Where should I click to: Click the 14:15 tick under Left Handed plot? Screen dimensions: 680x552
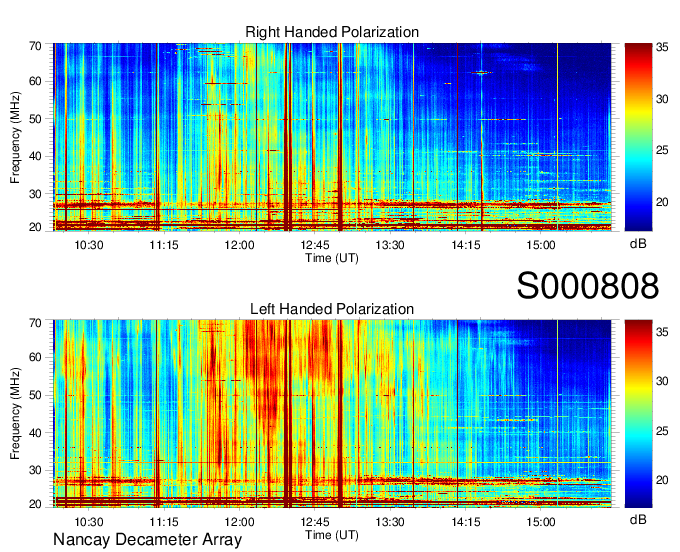(x=466, y=522)
